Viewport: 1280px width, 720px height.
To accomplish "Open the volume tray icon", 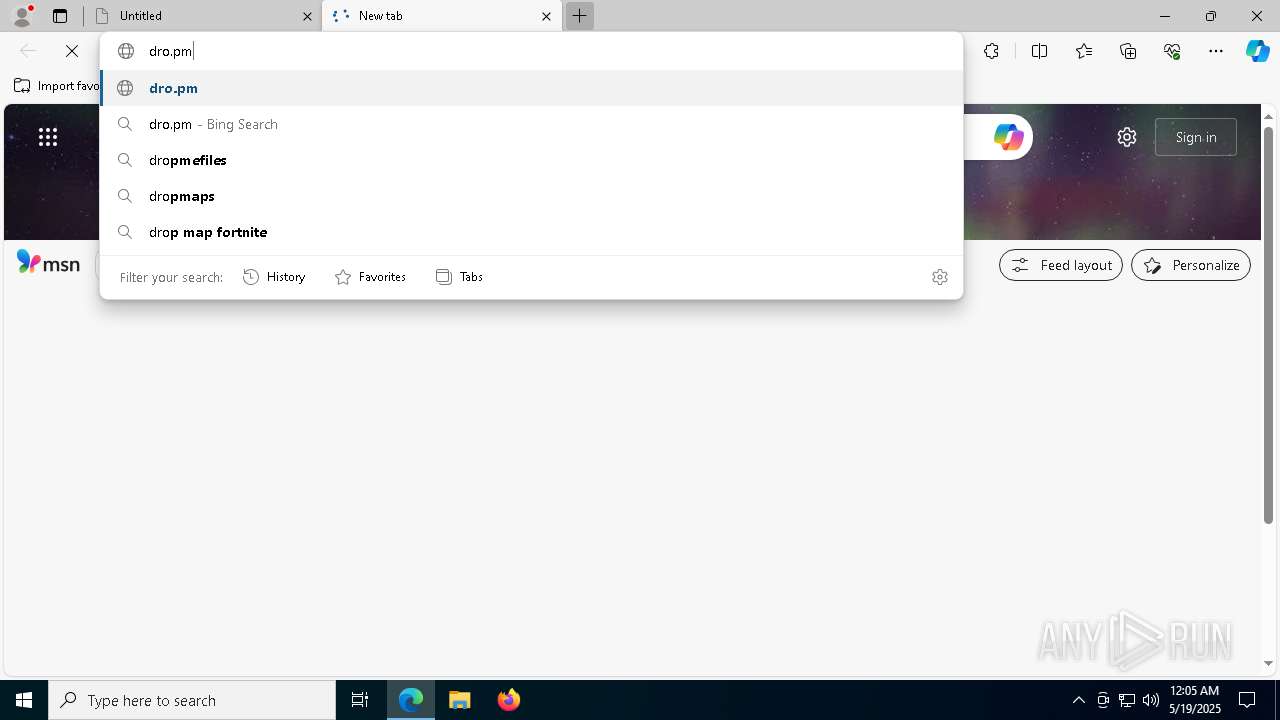I will (1150, 700).
